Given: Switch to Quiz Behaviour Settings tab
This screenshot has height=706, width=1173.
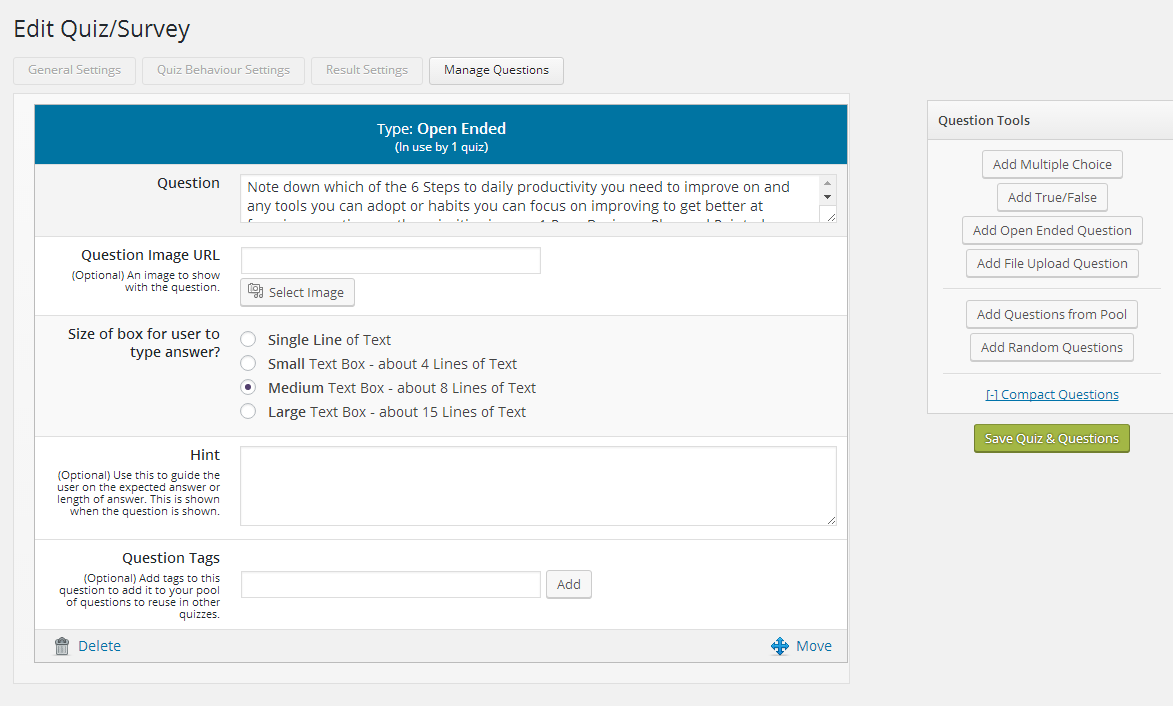Looking at the screenshot, I should (x=223, y=70).
